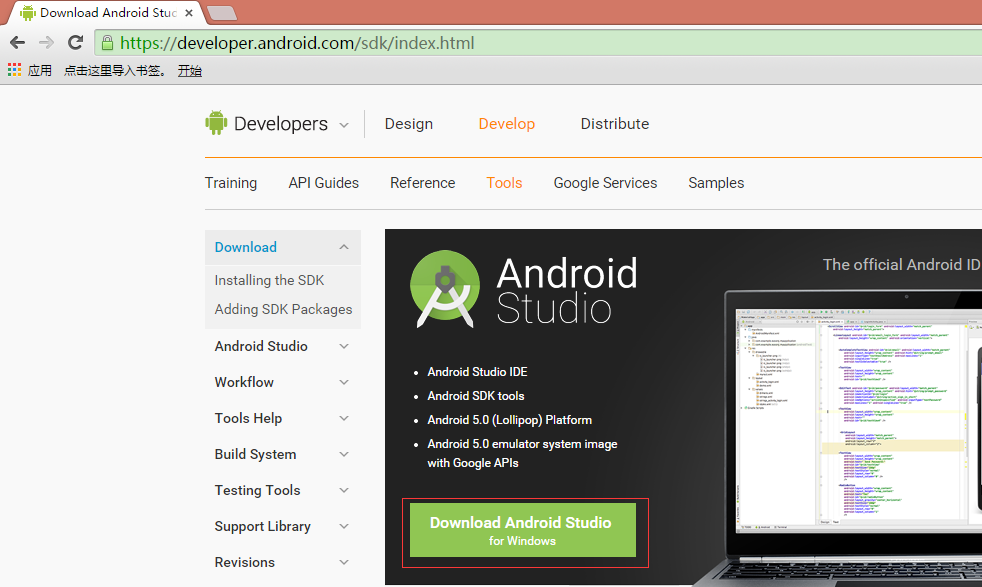
Task: Go to the API Guides tab
Action: click(323, 183)
